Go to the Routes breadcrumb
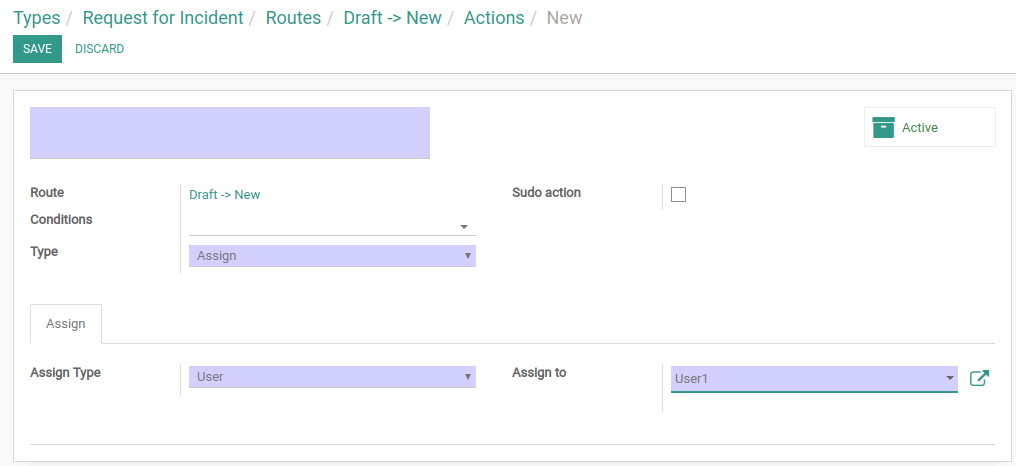This screenshot has height=466, width=1016. [x=294, y=18]
